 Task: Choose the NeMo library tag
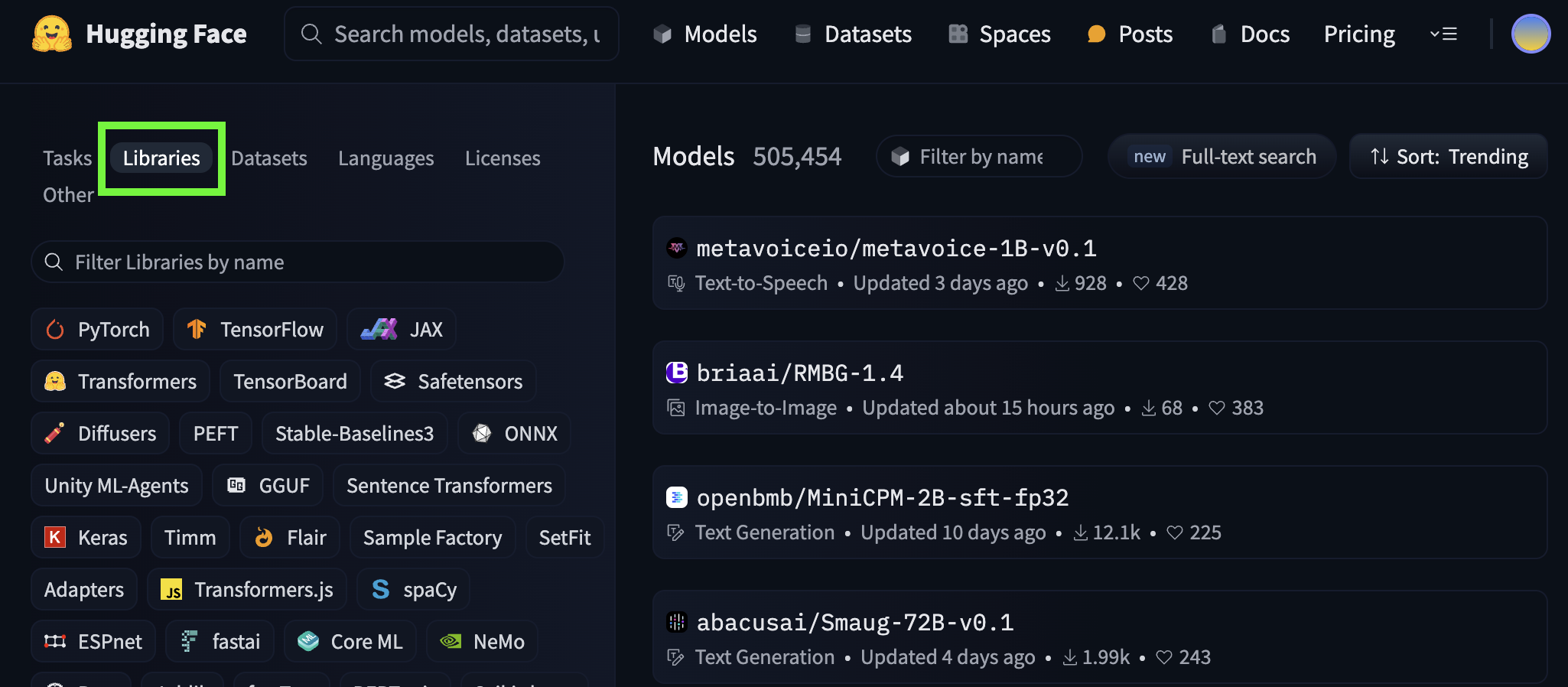pyautogui.click(x=482, y=642)
